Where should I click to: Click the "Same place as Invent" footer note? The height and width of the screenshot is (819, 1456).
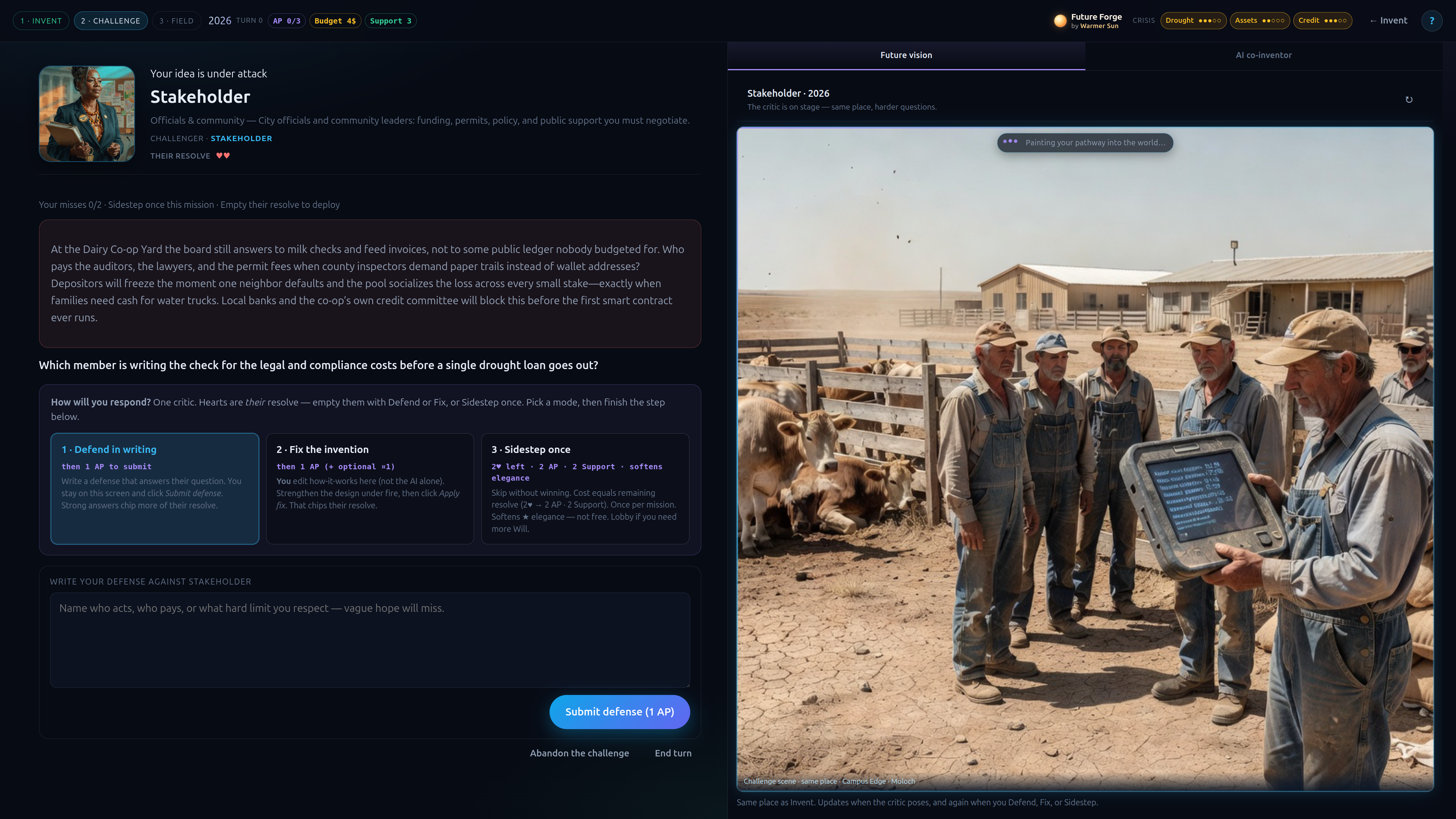[917, 802]
